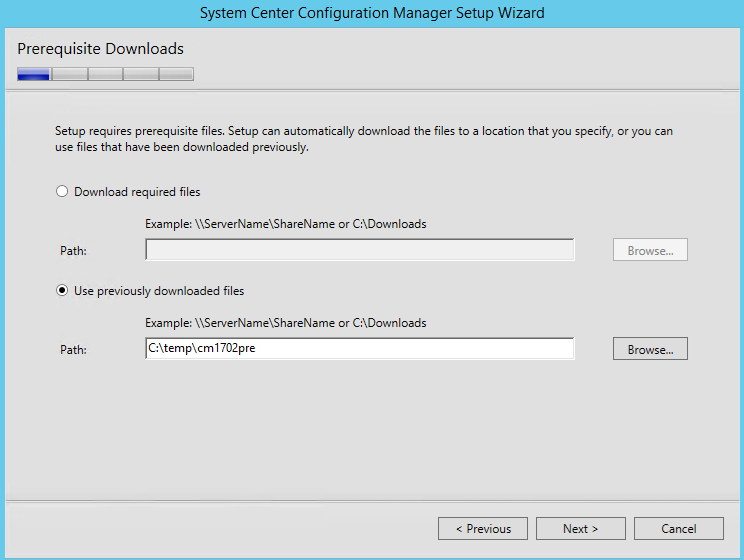Click the example text above the lower Path field
The height and width of the screenshot is (560, 744).
pyautogui.click(x=286, y=323)
